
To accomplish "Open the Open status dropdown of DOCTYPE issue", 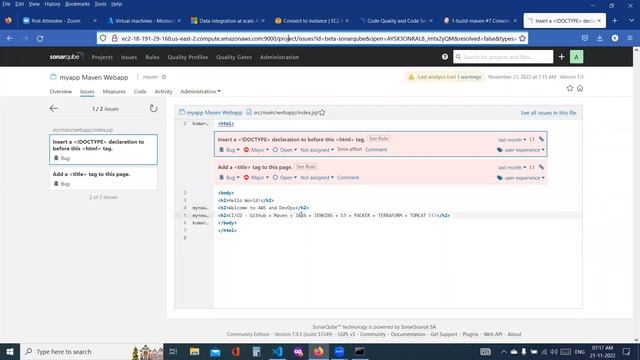I will tap(285, 150).
